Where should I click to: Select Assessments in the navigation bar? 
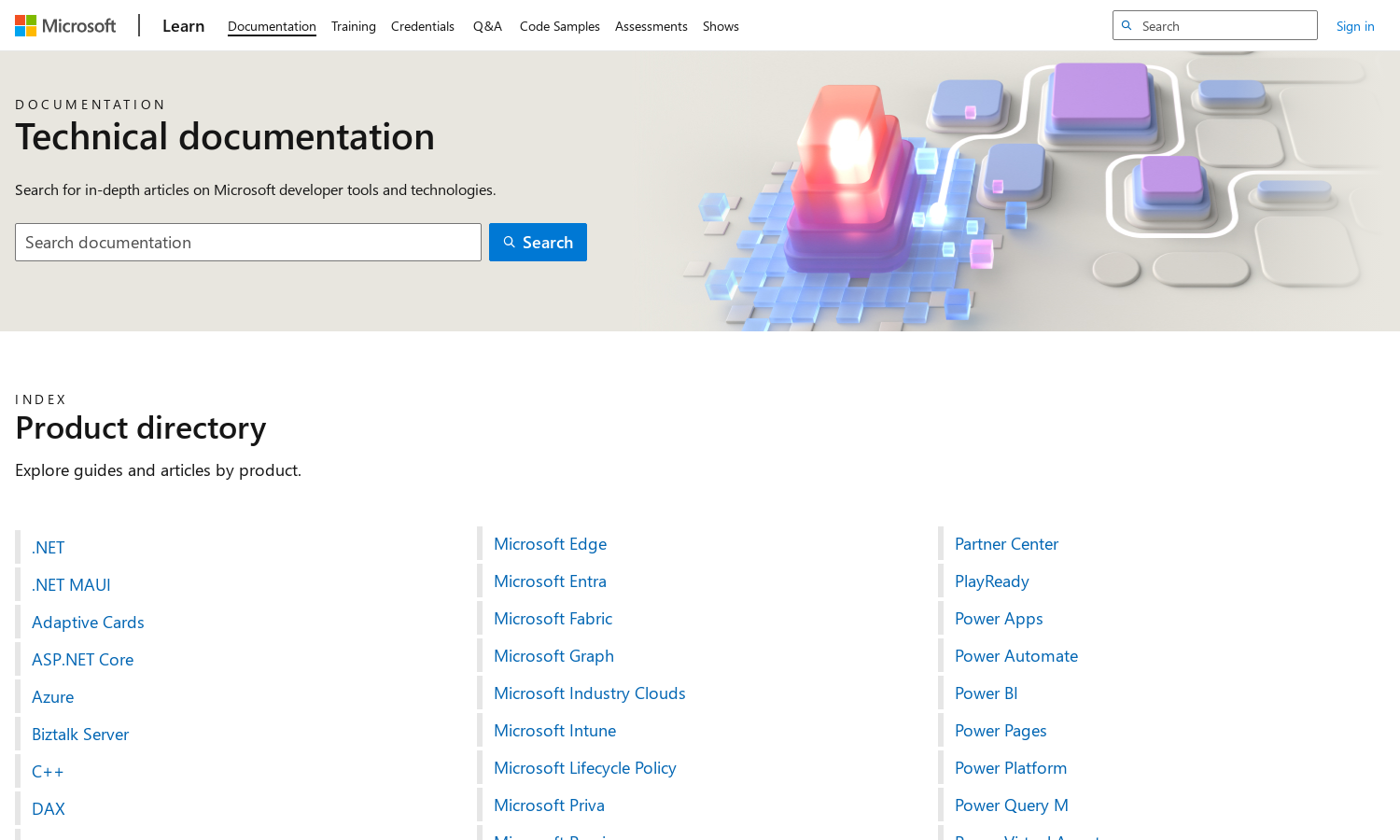coord(651,26)
